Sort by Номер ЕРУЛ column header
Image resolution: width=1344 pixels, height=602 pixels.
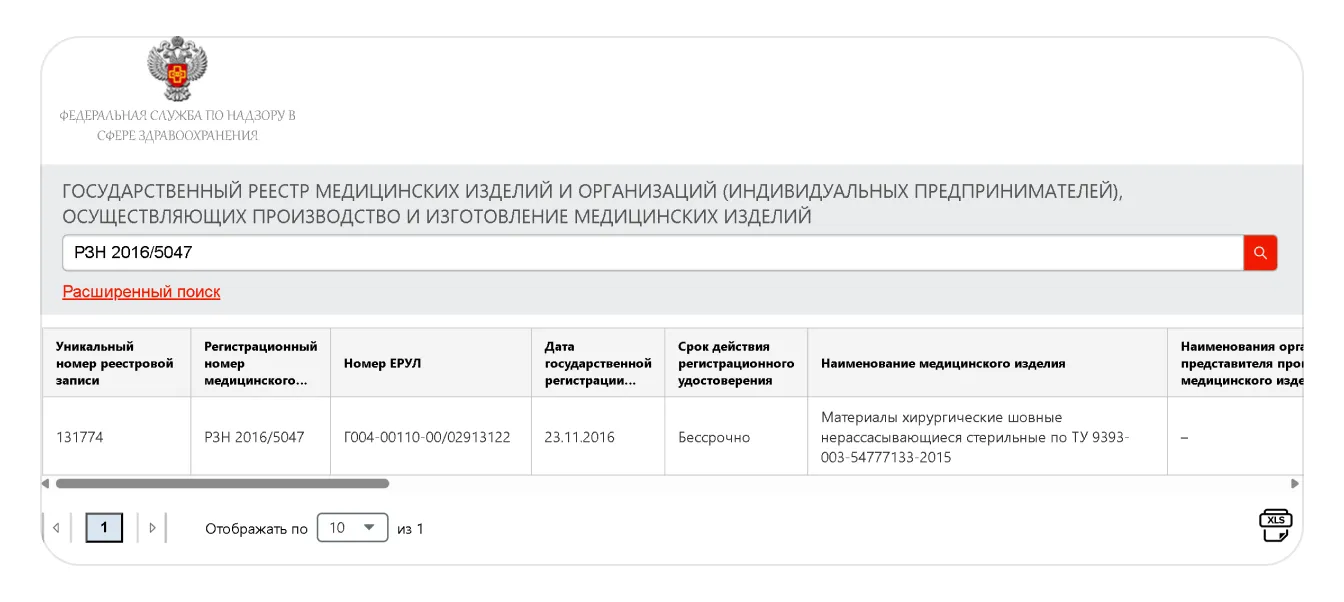[x=382, y=363]
